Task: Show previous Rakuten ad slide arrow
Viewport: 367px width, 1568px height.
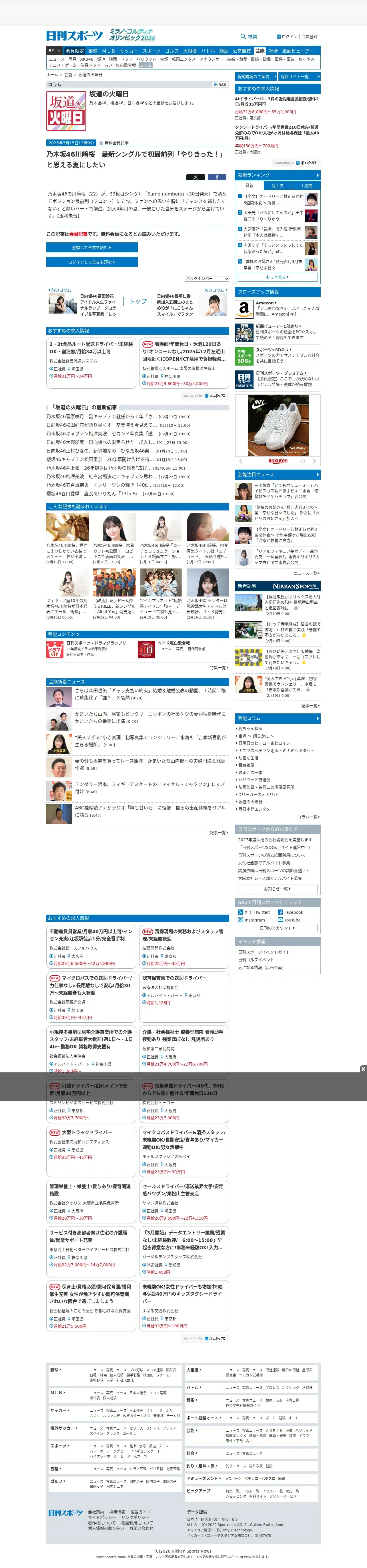Action: 240,461
